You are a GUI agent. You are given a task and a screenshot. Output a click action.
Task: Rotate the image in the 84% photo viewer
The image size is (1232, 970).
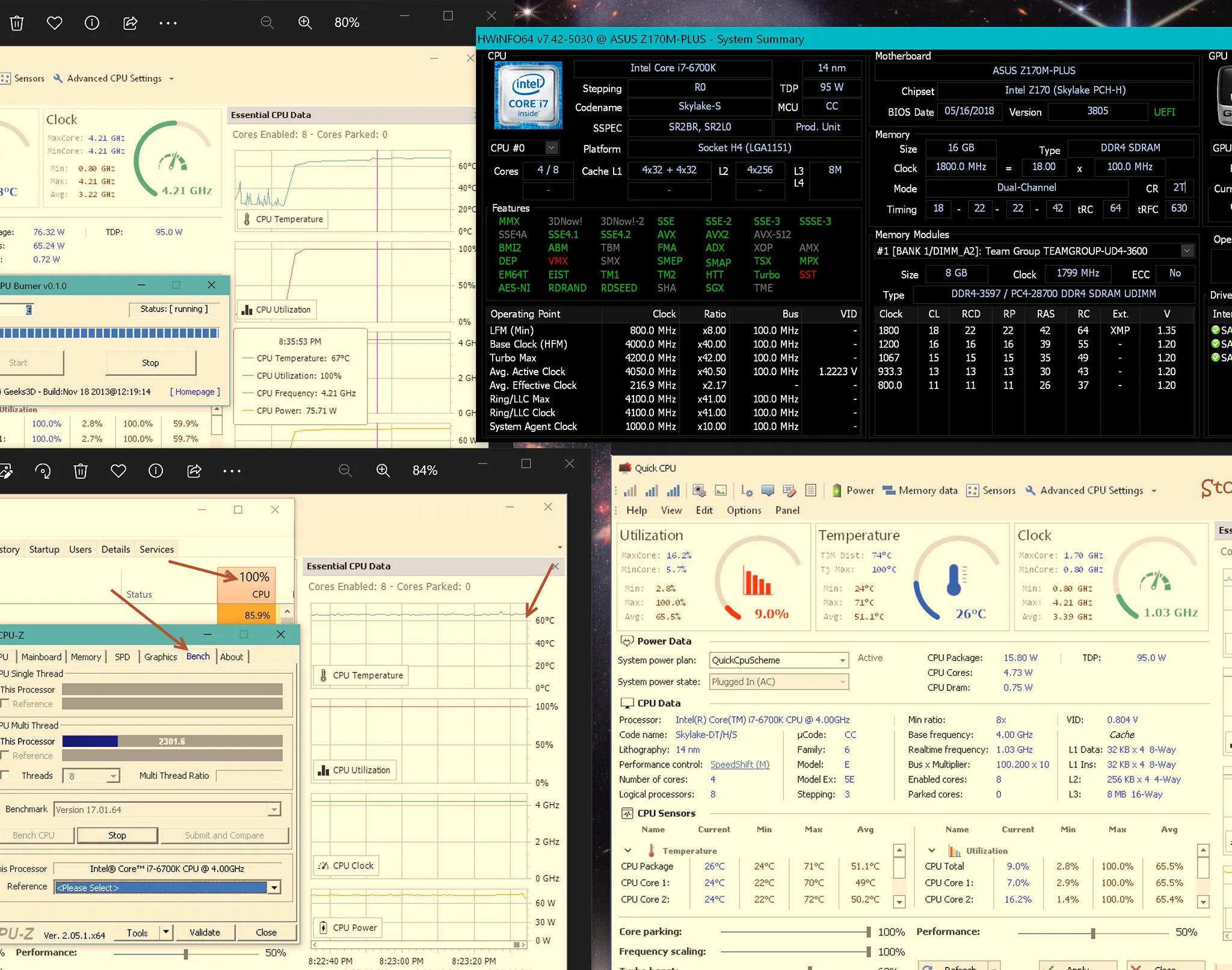click(43, 471)
